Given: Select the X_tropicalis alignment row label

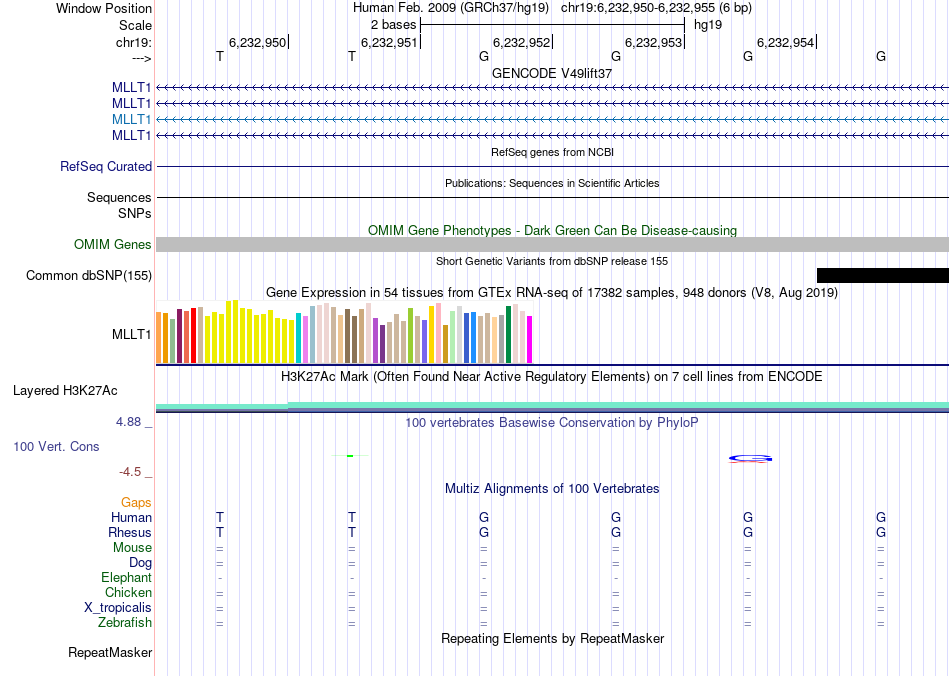Looking at the screenshot, I should pos(118,608).
